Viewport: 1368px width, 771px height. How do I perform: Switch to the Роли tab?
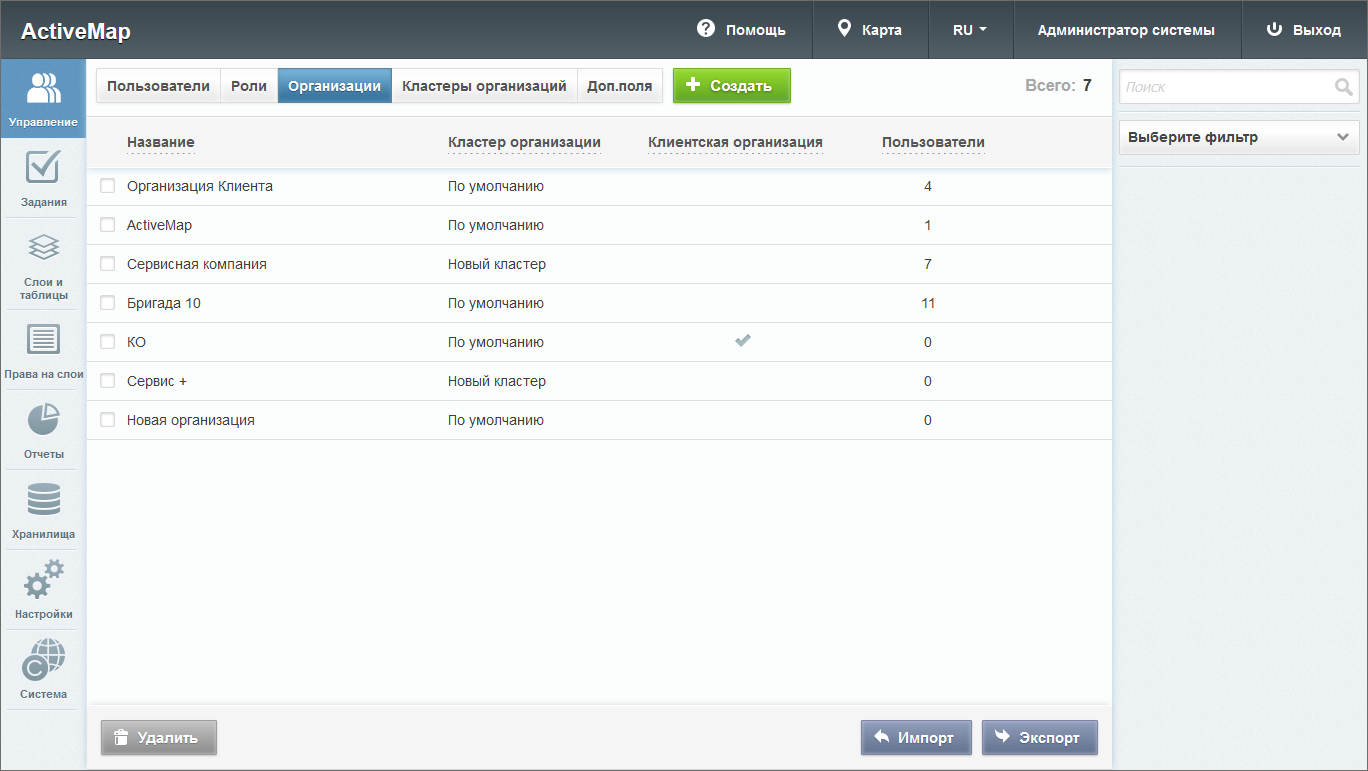pos(249,86)
